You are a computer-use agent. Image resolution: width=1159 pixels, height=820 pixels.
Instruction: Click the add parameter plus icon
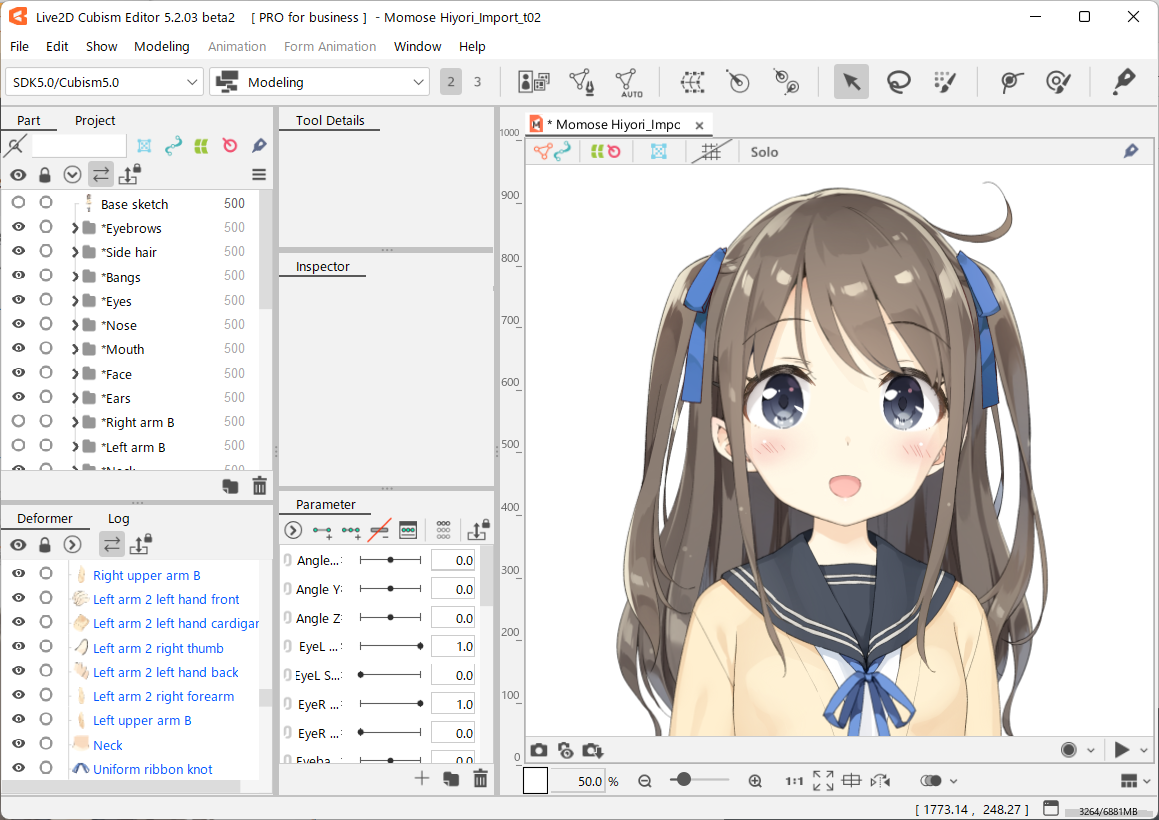pyautogui.click(x=422, y=779)
